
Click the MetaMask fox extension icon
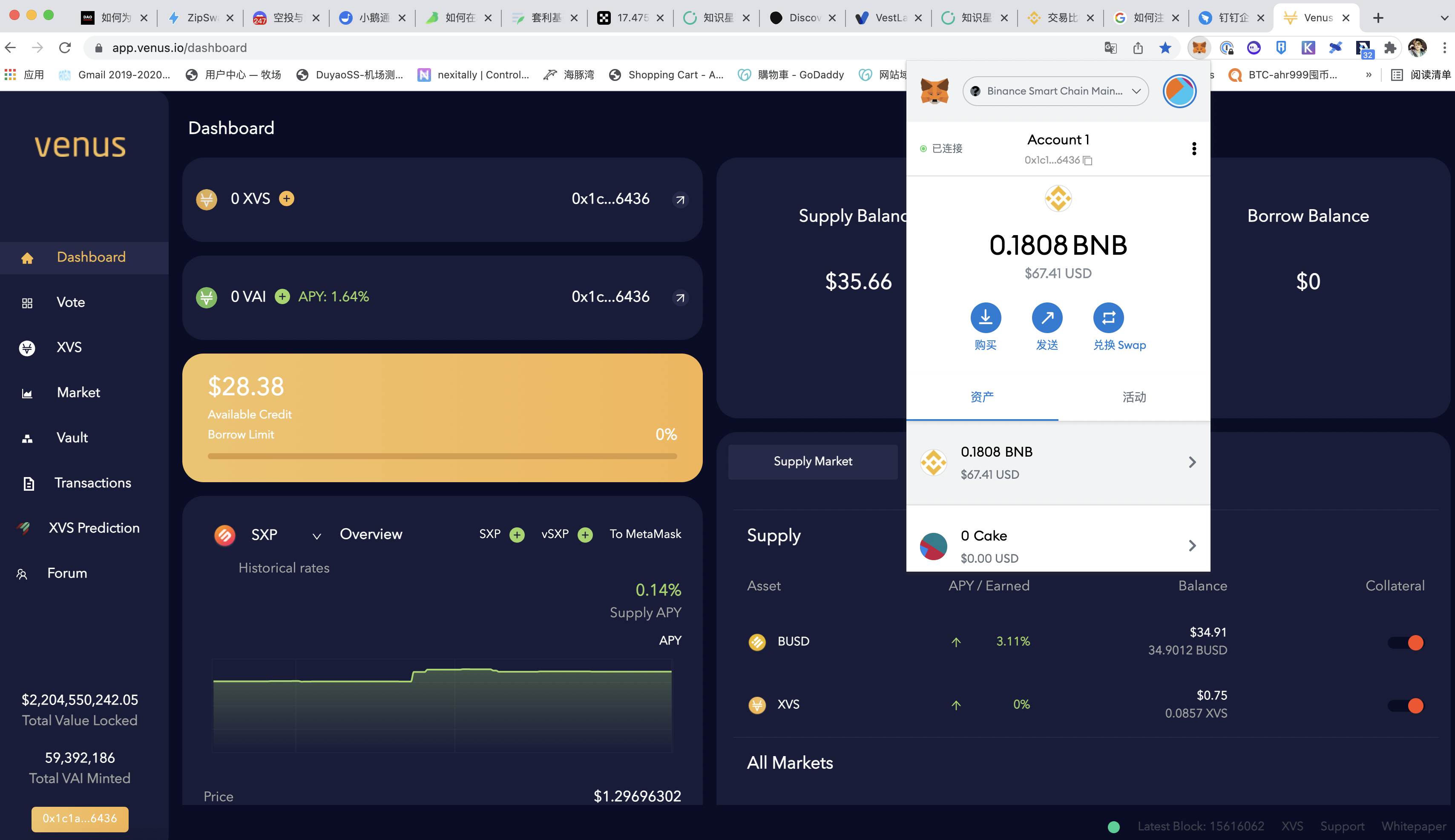(1199, 48)
